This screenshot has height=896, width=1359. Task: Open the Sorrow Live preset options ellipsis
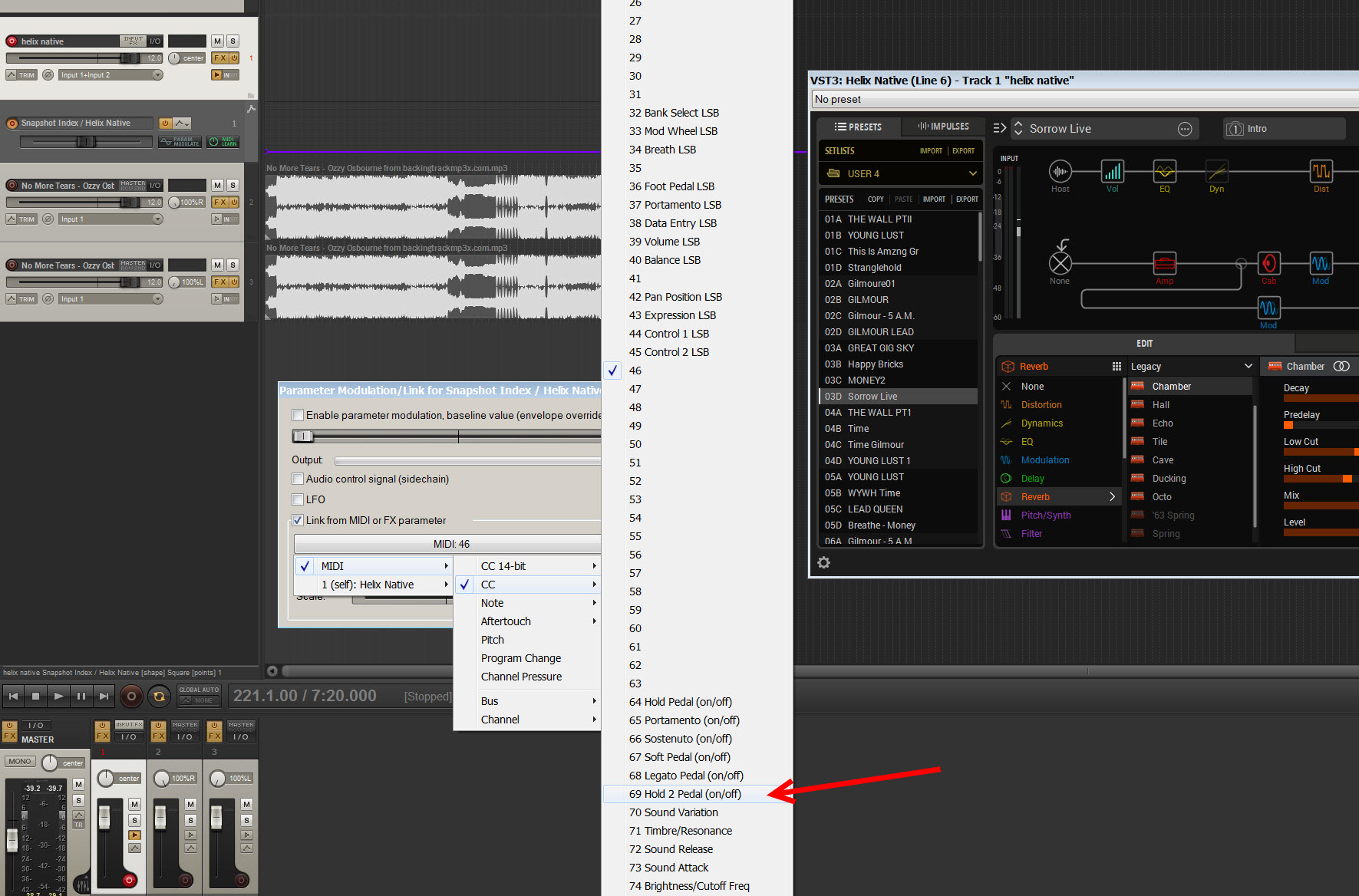(x=1184, y=129)
